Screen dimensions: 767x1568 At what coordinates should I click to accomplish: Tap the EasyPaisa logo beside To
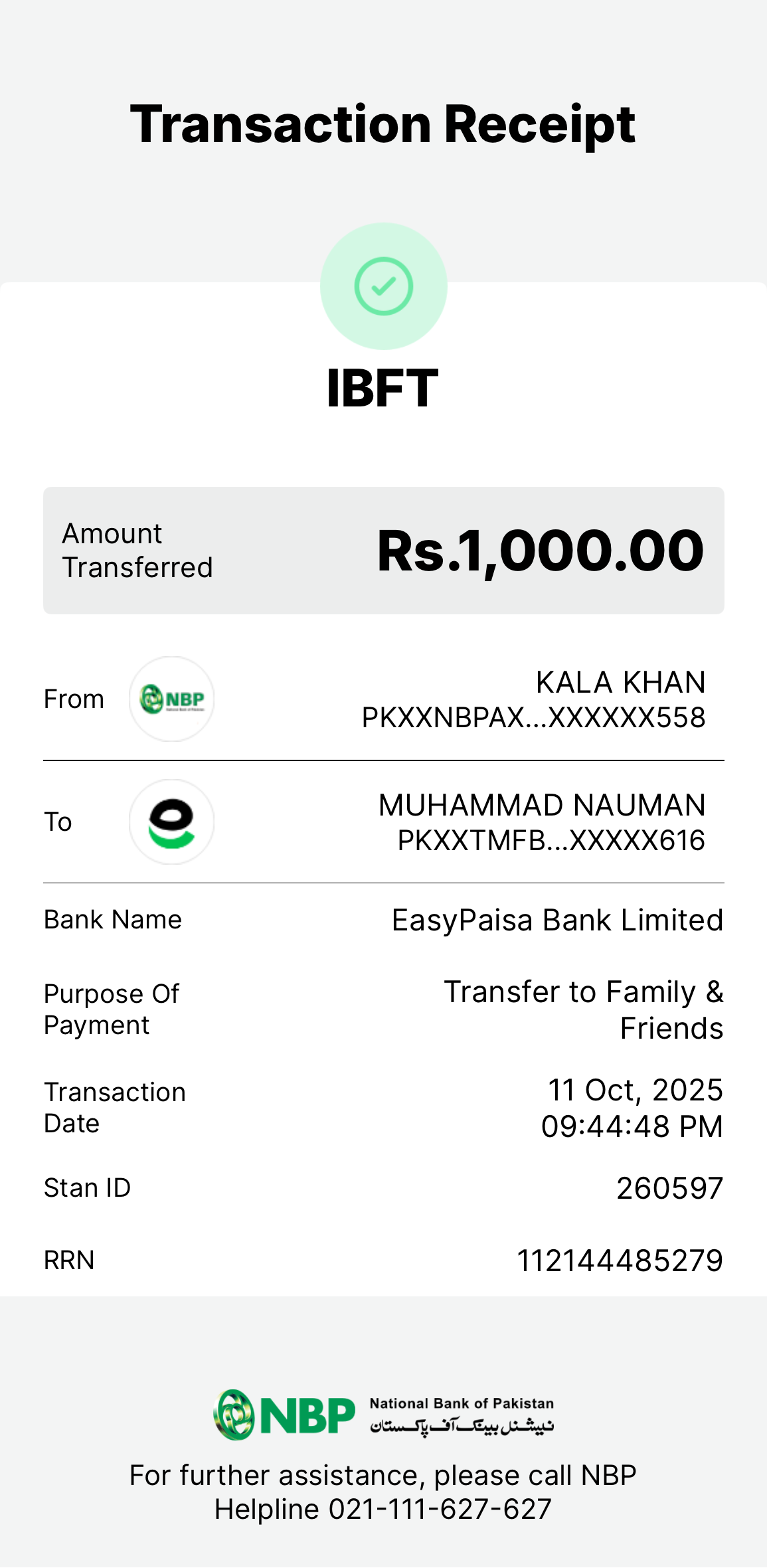(x=171, y=822)
